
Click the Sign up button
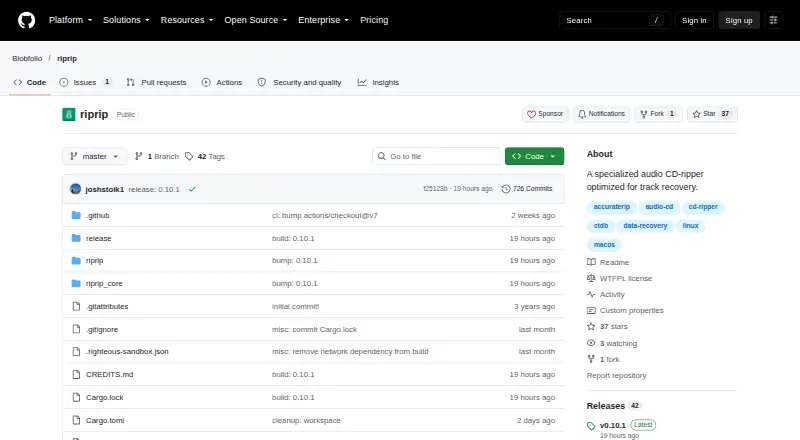(x=739, y=20)
